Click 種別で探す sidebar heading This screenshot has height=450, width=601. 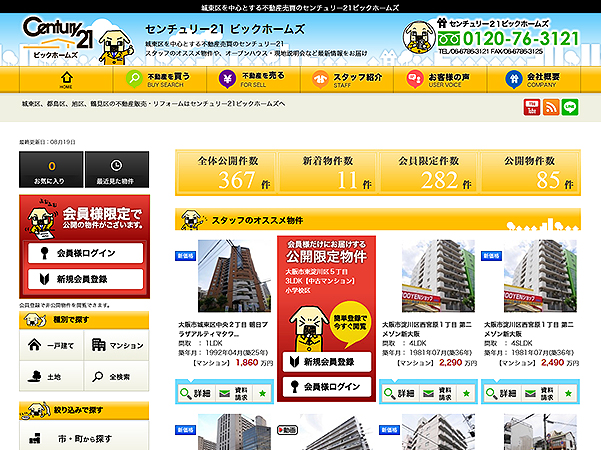[71, 319]
